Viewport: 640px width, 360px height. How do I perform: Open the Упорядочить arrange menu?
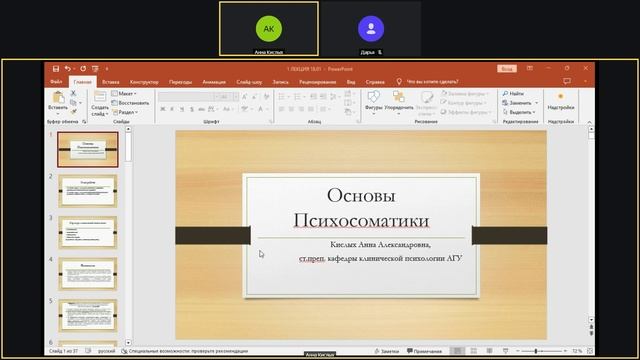pos(399,102)
